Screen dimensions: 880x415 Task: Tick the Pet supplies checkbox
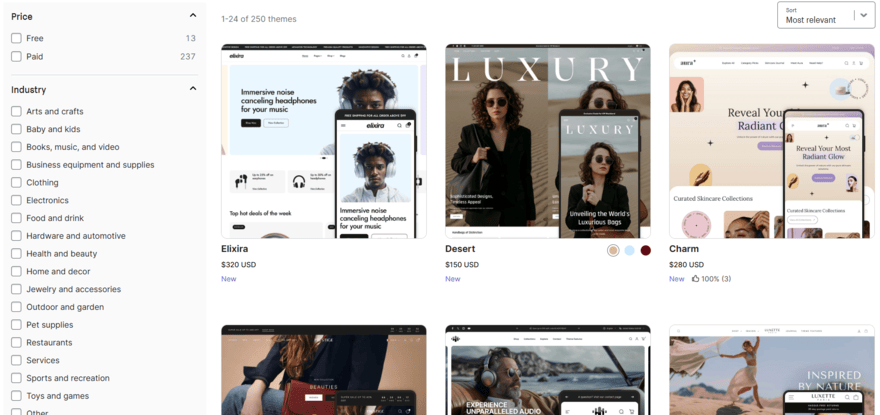pos(16,325)
